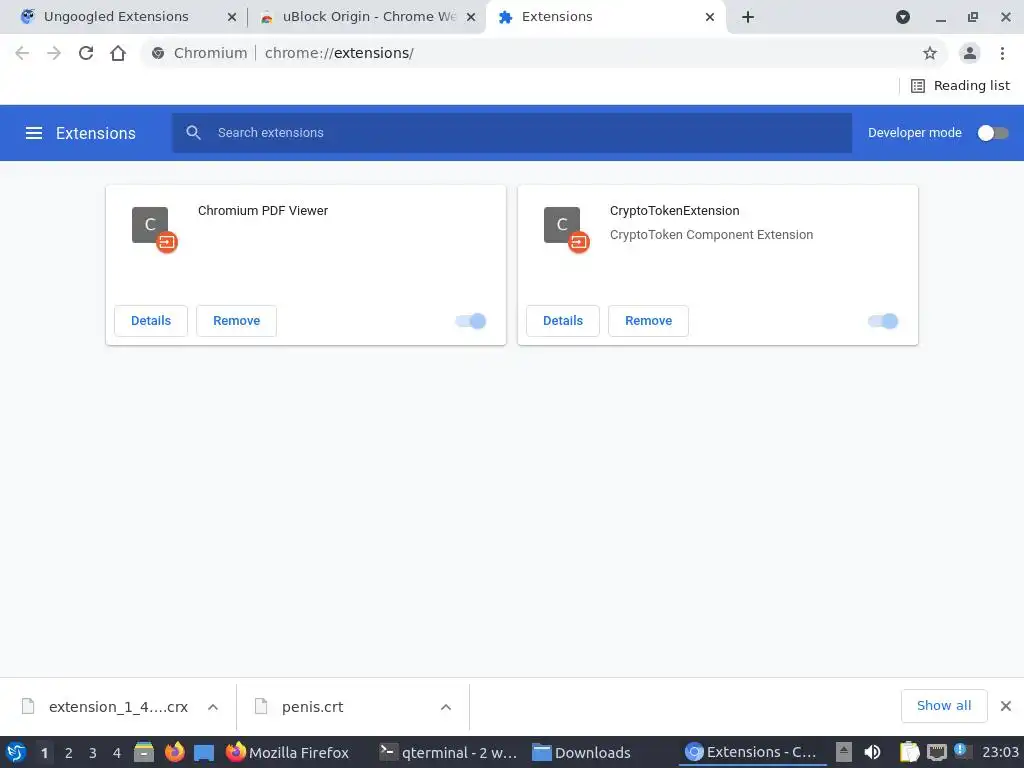Screen dimensions: 1024x768
Task: Remove the CryptoTokenExtension
Action: tap(648, 321)
